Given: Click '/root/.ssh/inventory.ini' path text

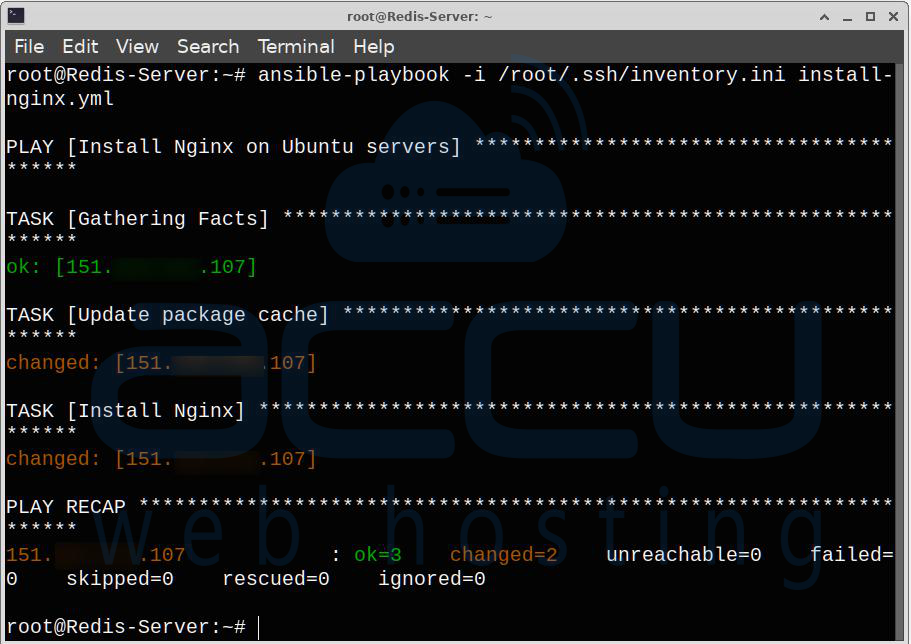Looking at the screenshot, I should tap(641, 75).
